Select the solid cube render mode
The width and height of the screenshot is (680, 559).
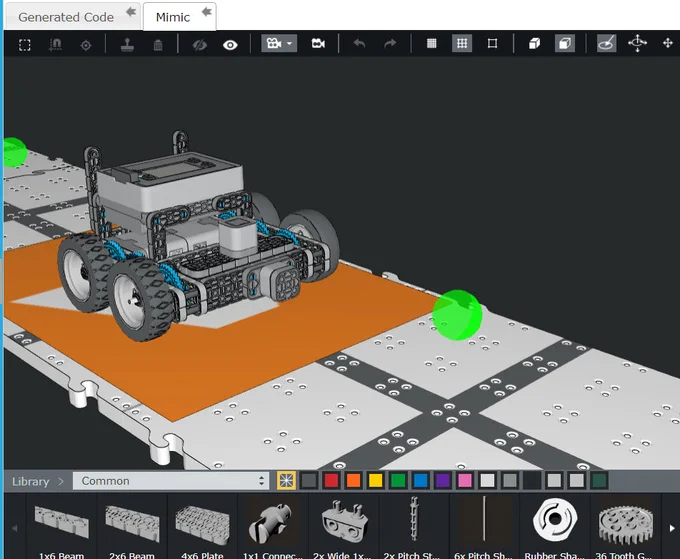tap(534, 43)
